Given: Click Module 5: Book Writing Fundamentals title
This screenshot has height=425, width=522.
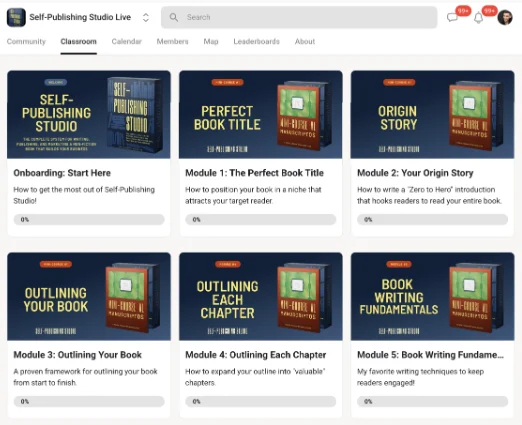Looking at the screenshot, I should (x=430, y=355).
